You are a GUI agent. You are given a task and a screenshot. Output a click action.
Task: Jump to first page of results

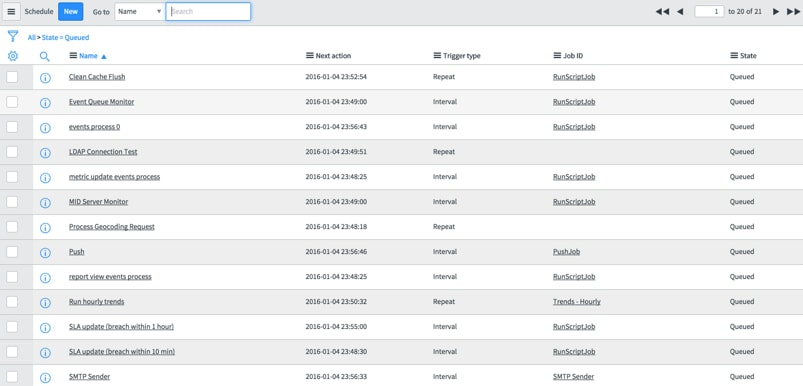(662, 12)
